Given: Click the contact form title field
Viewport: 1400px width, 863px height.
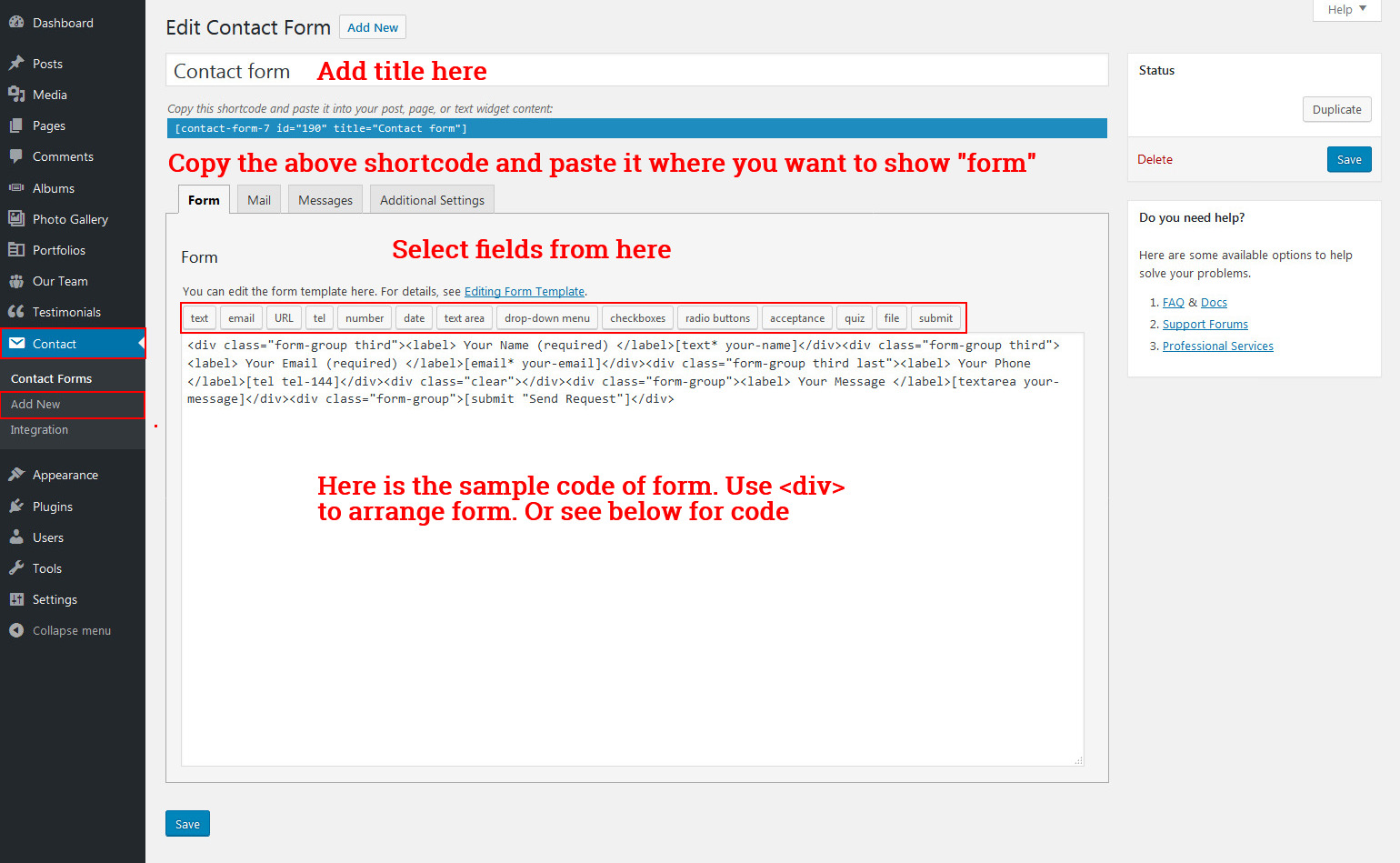Looking at the screenshot, I should [636, 71].
